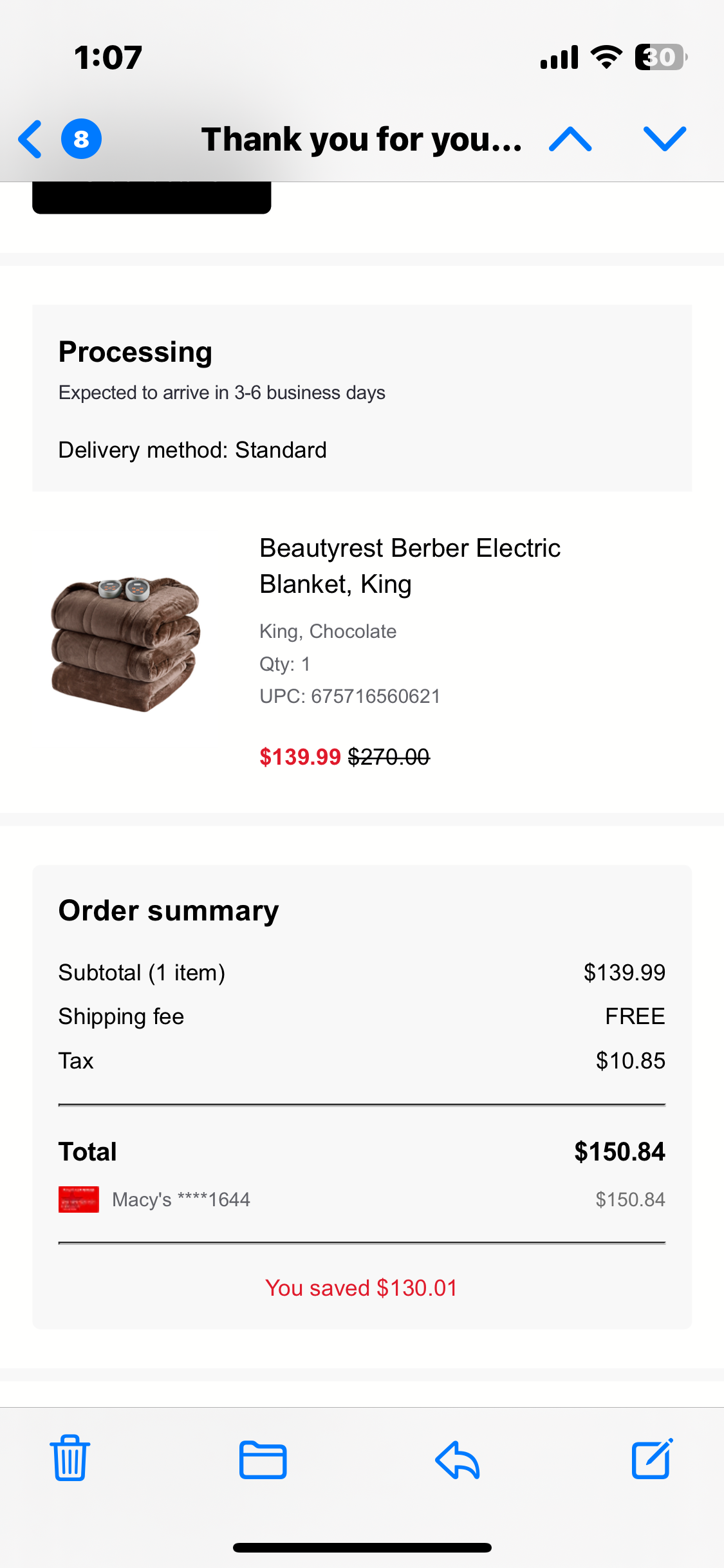This screenshot has height=1568, width=724.
Task: Compose a new message with the pencil icon
Action: point(652,1458)
